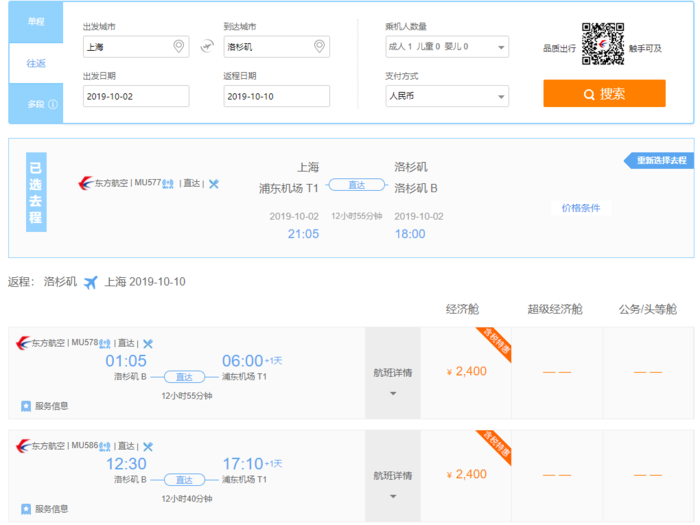
Task: Click 服务信息 icon for flight MU578
Action: pyautogui.click(x=26, y=406)
